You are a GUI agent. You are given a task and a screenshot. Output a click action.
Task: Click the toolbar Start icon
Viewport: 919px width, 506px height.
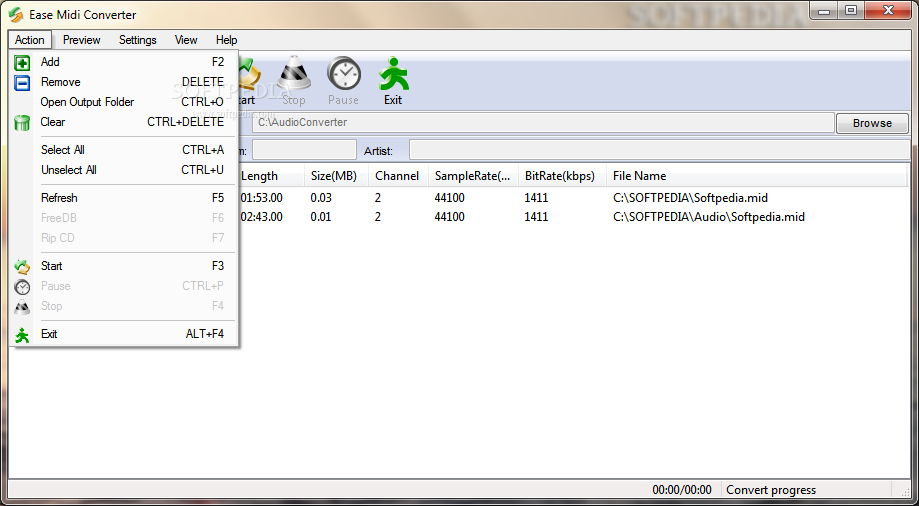point(250,73)
